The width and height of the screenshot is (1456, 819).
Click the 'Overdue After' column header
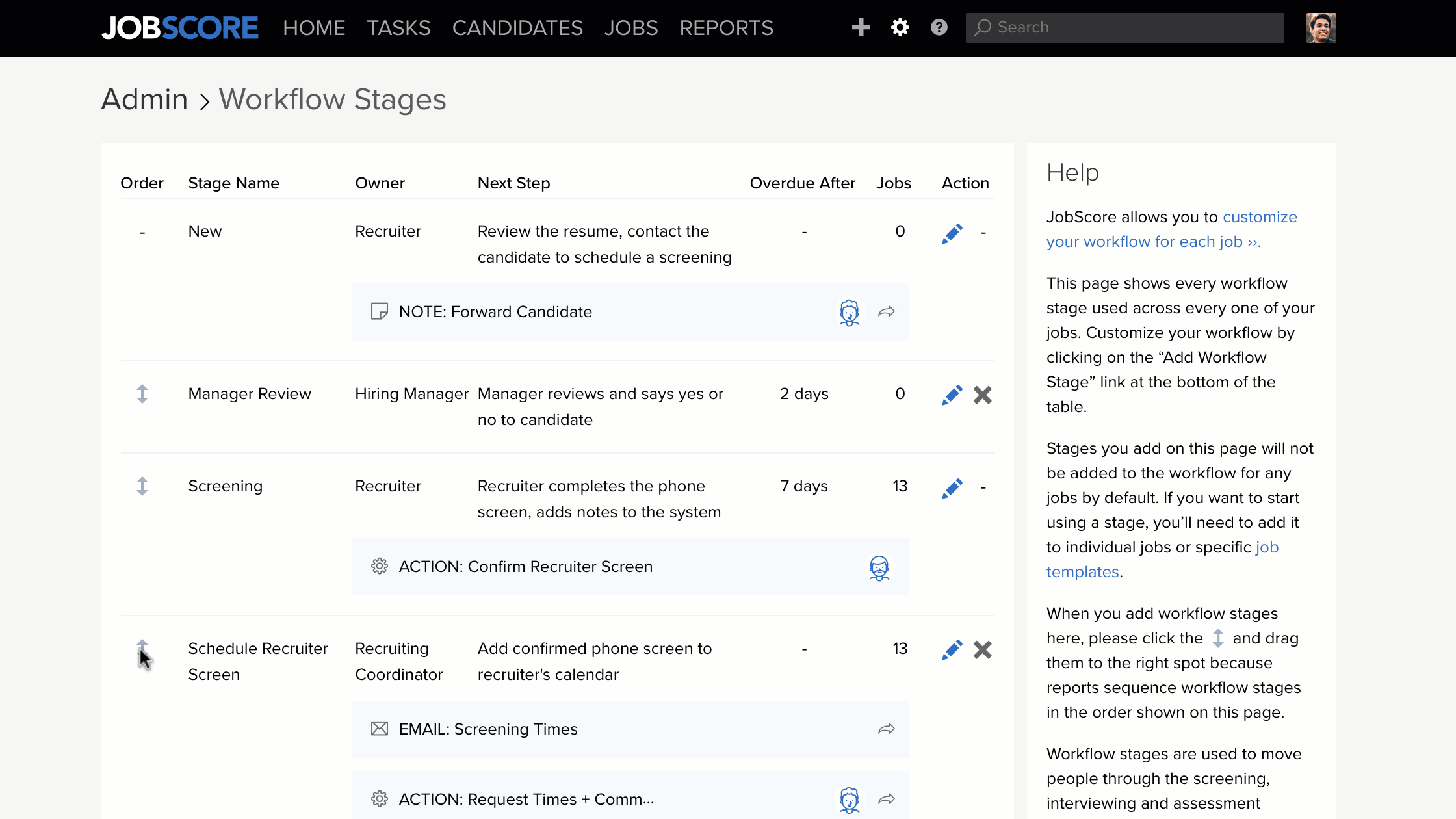(x=803, y=183)
